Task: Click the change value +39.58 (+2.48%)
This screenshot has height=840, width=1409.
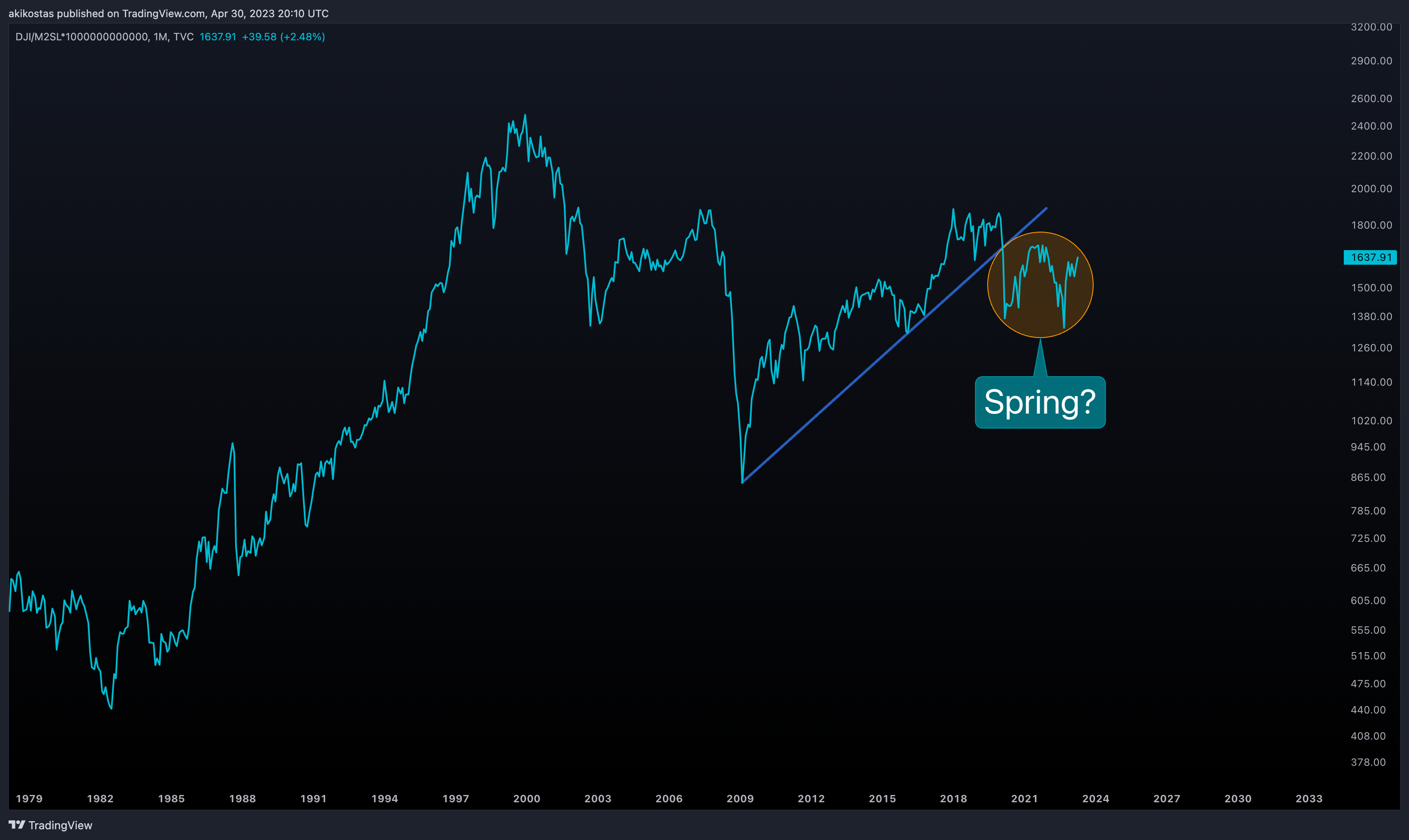Action: point(284,37)
